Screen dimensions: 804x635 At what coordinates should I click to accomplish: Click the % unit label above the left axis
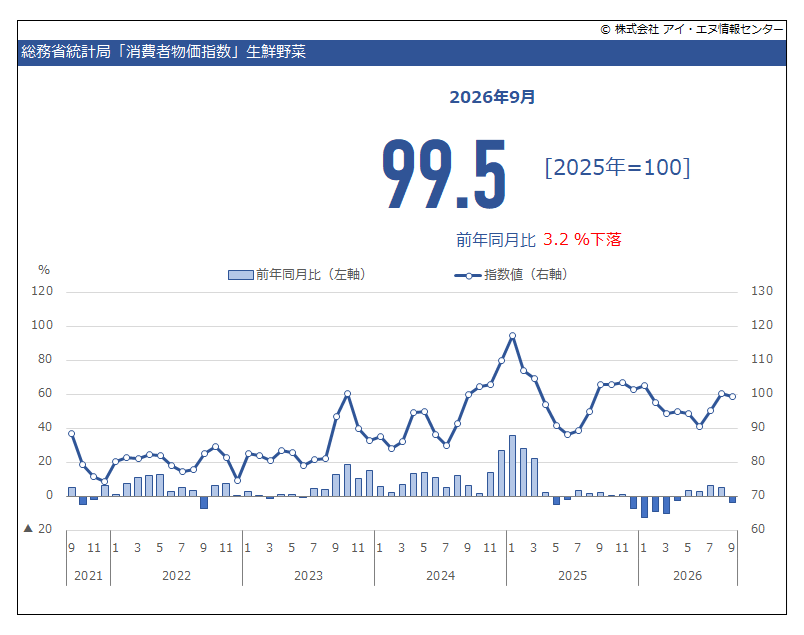tap(44, 270)
